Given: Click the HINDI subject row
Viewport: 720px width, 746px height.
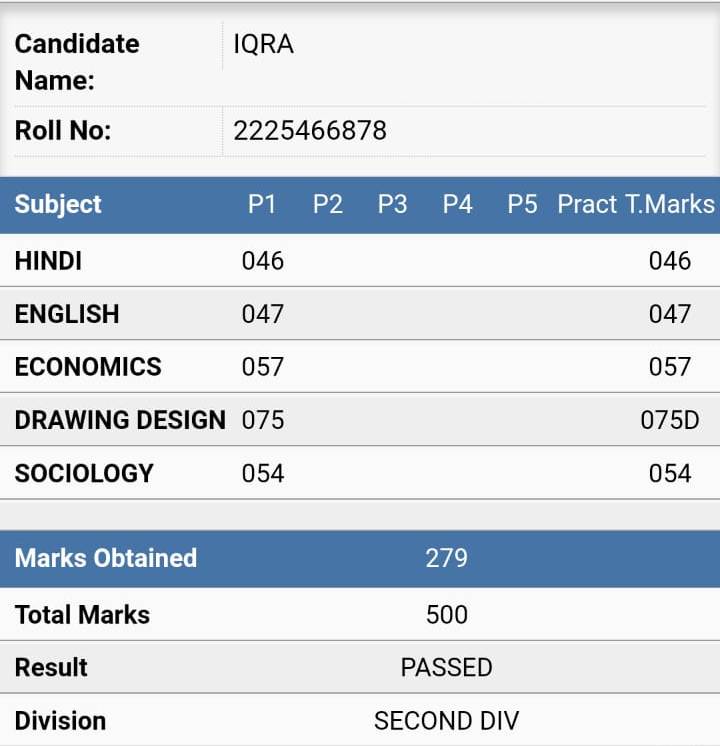Looking at the screenshot, I should point(360,260).
